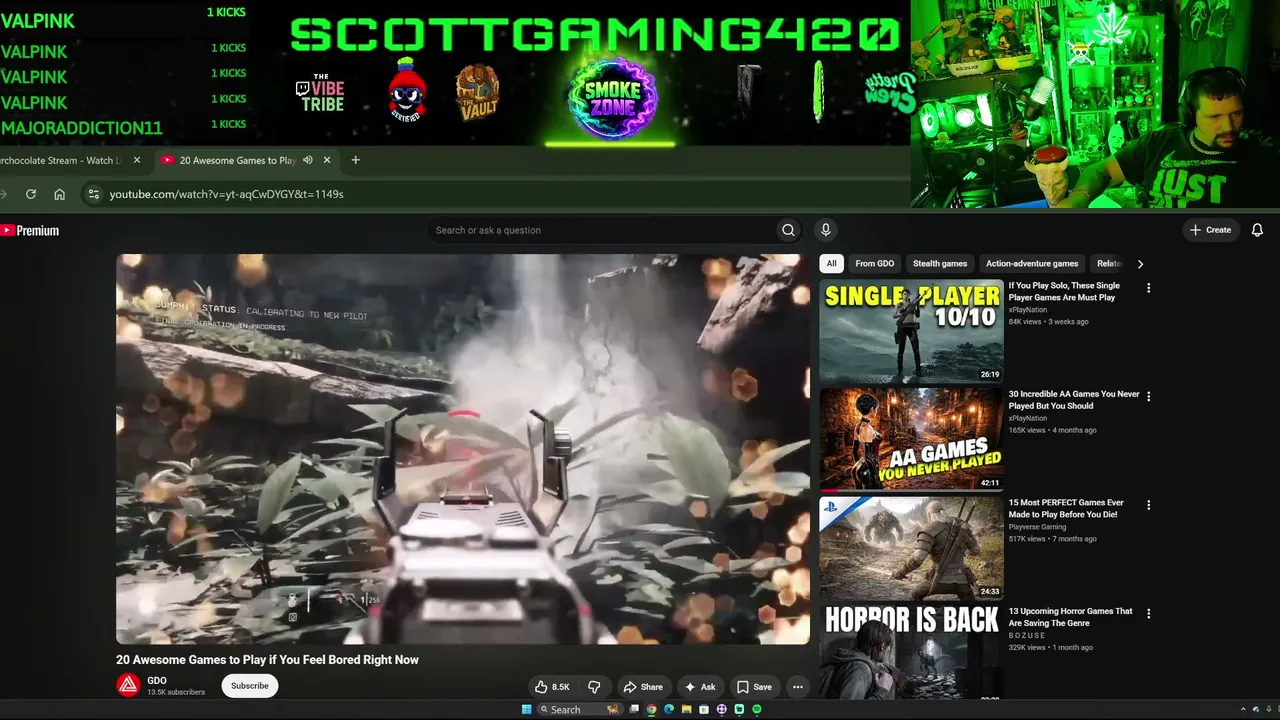
Task: Visit Playverse Gaming channel link
Action: 1037,527
